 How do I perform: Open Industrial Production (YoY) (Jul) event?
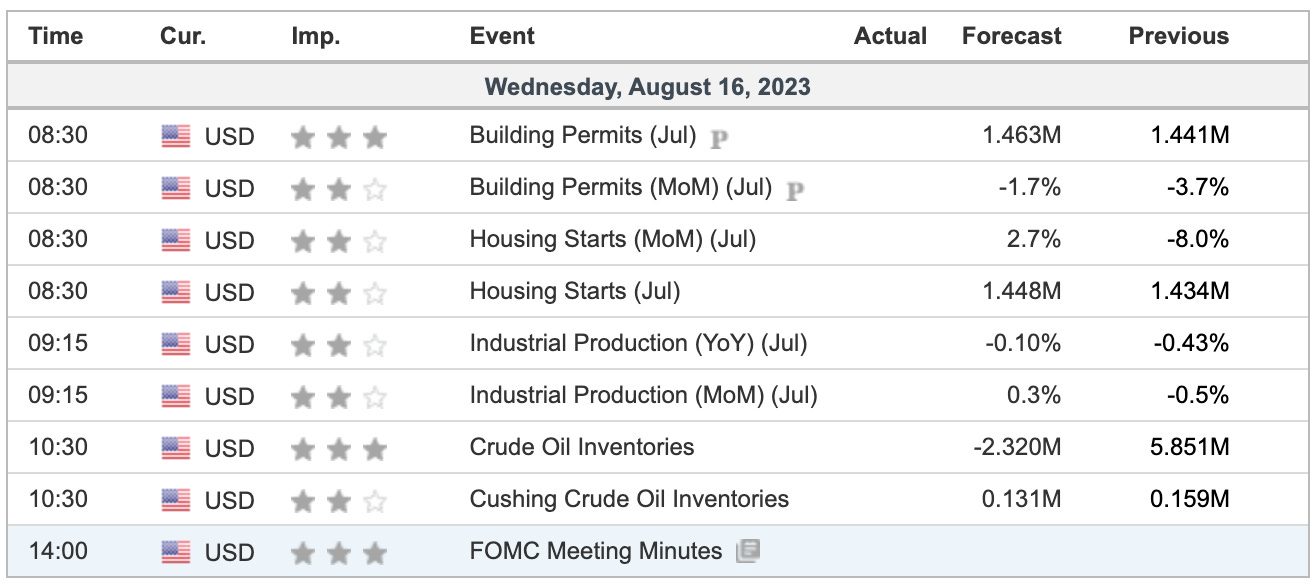pos(638,343)
